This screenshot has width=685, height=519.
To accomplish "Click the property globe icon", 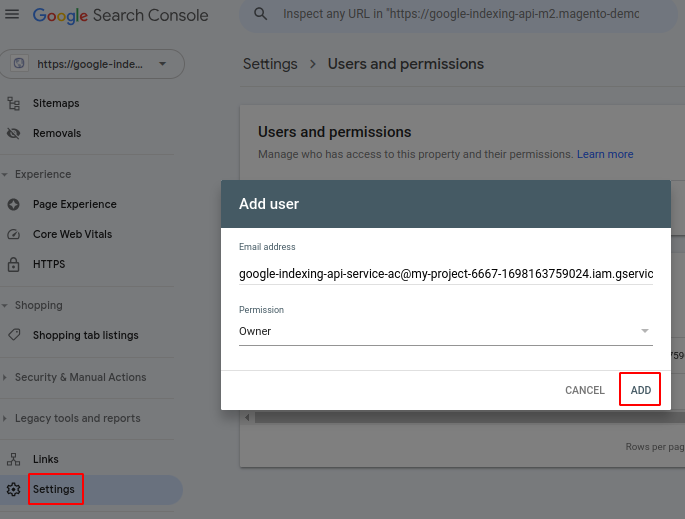I will (19, 63).
